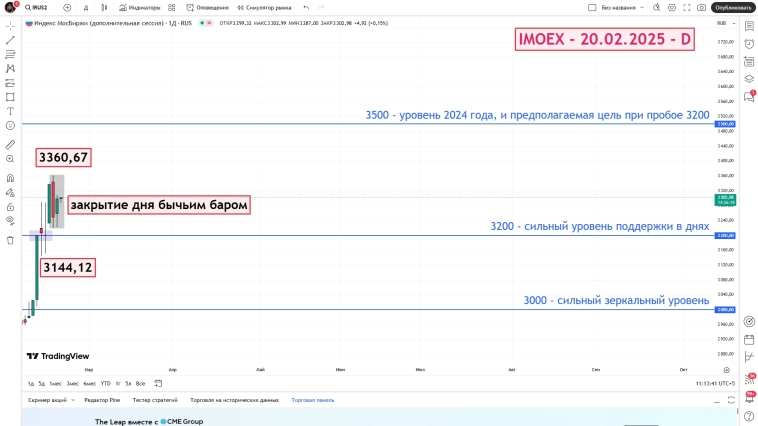
Task: Toggle lock all drawings
Action: click(10, 207)
